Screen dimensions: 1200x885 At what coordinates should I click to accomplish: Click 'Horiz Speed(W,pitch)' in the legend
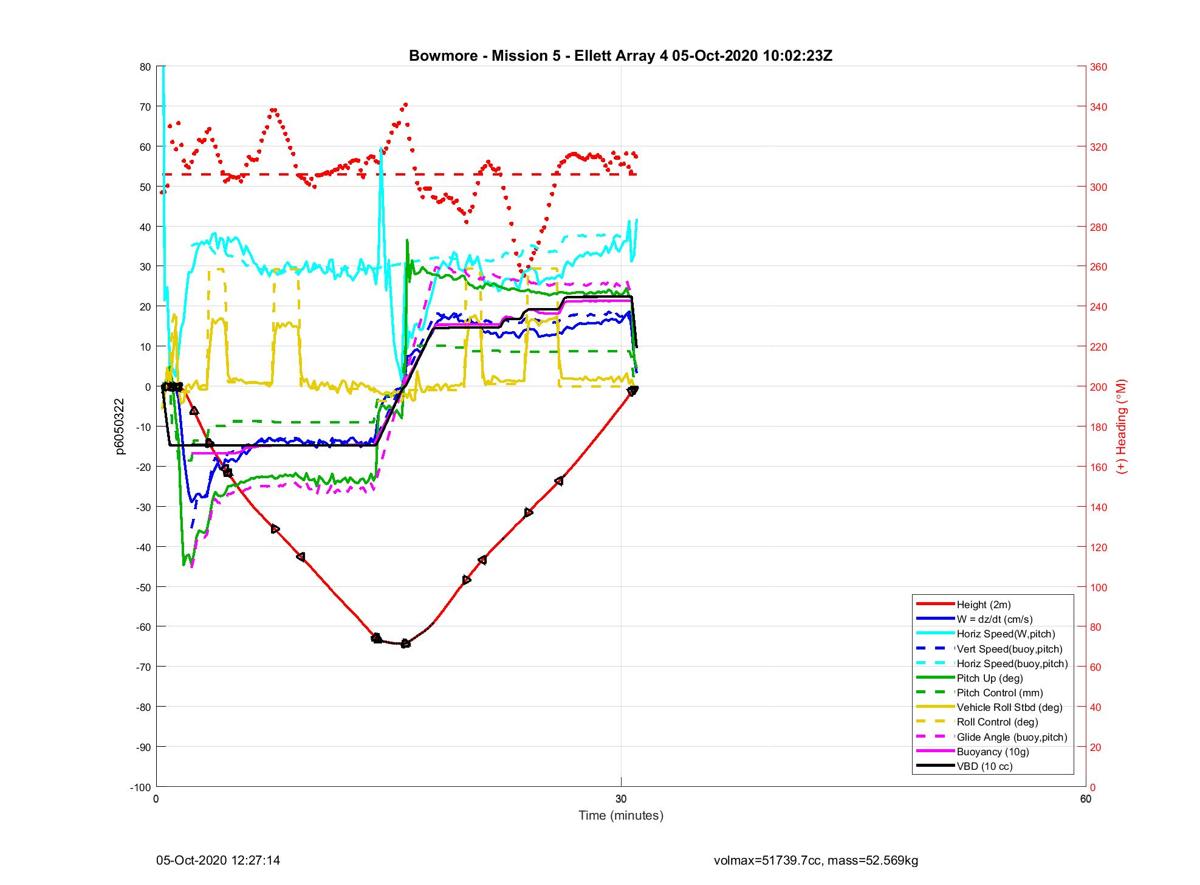[1006, 634]
